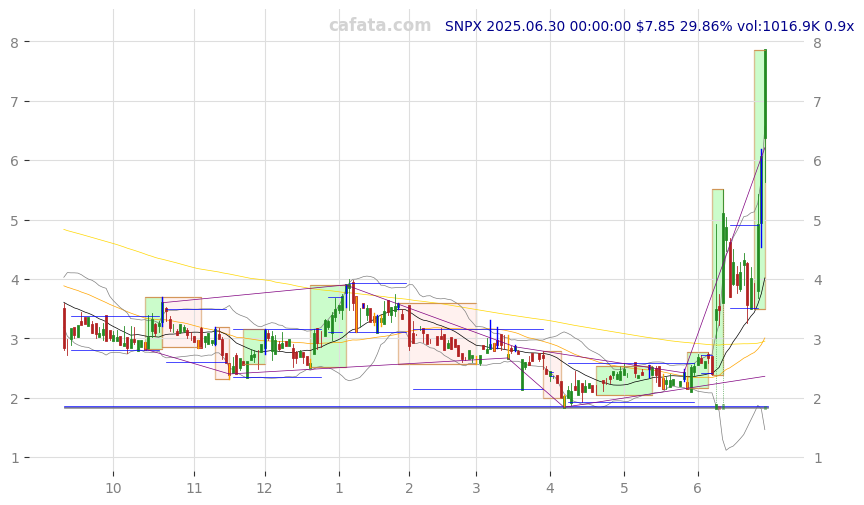Image resolution: width=864 pixels, height=505 pixels.
Task: Click x-axis month label 10
Action: click(x=113, y=488)
